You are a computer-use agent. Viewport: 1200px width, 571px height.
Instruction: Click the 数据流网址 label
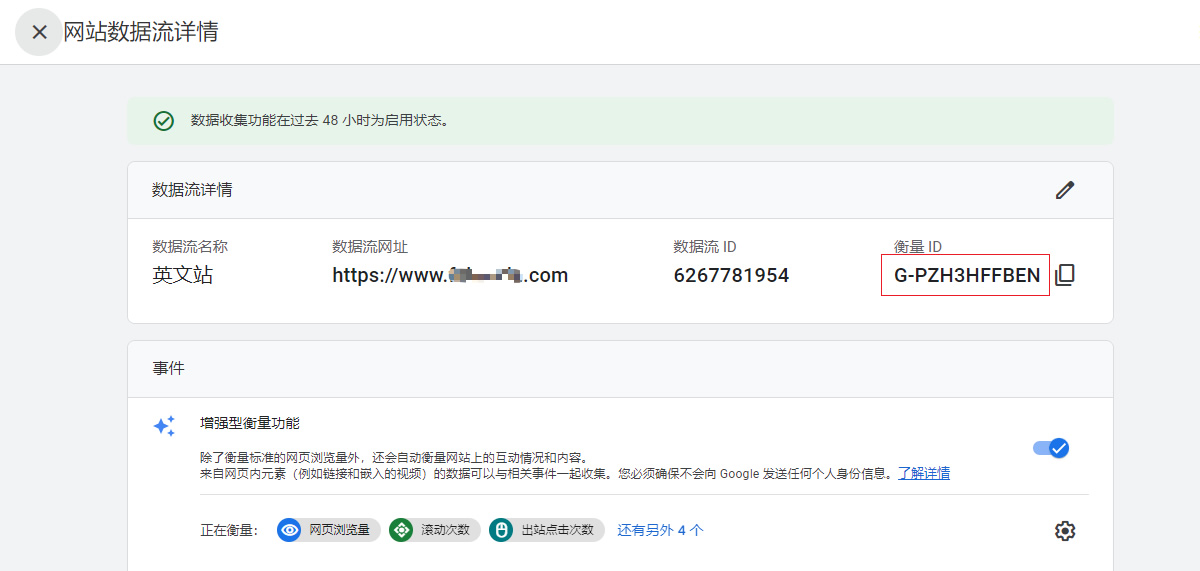pos(370,247)
